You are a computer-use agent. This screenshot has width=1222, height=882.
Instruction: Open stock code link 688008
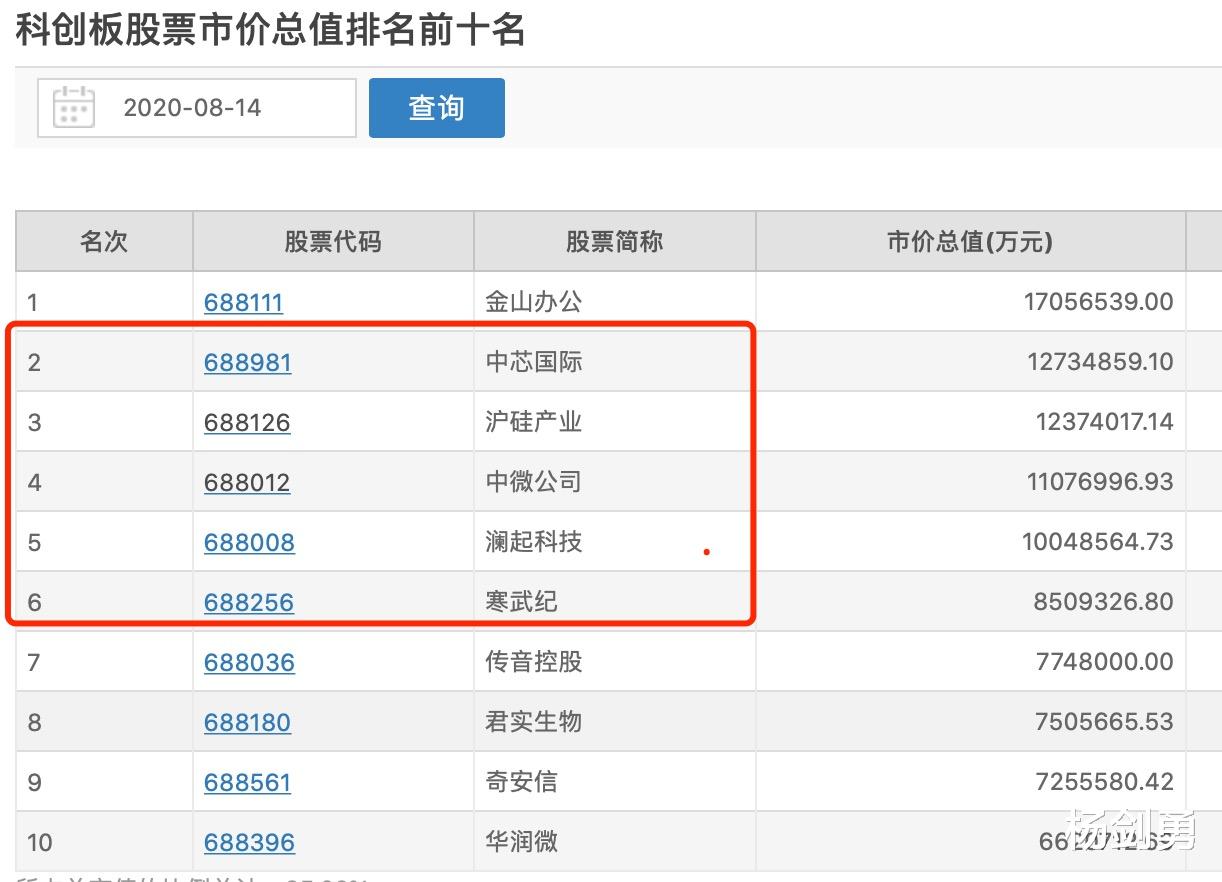(249, 542)
